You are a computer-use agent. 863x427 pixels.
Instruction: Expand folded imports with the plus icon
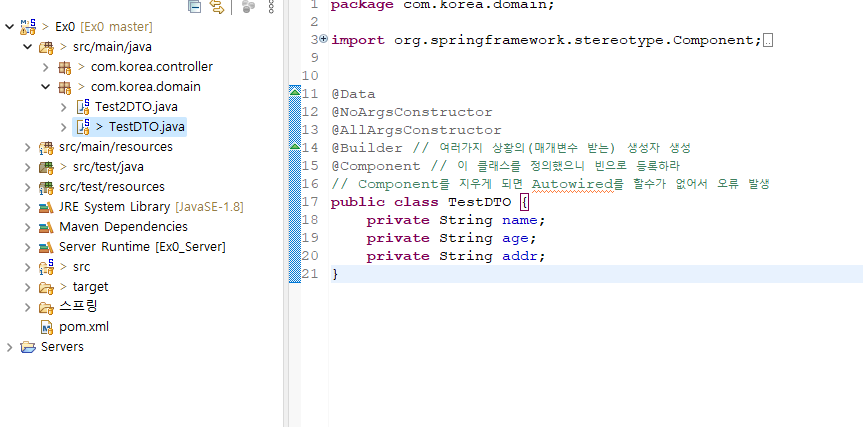click(324, 39)
